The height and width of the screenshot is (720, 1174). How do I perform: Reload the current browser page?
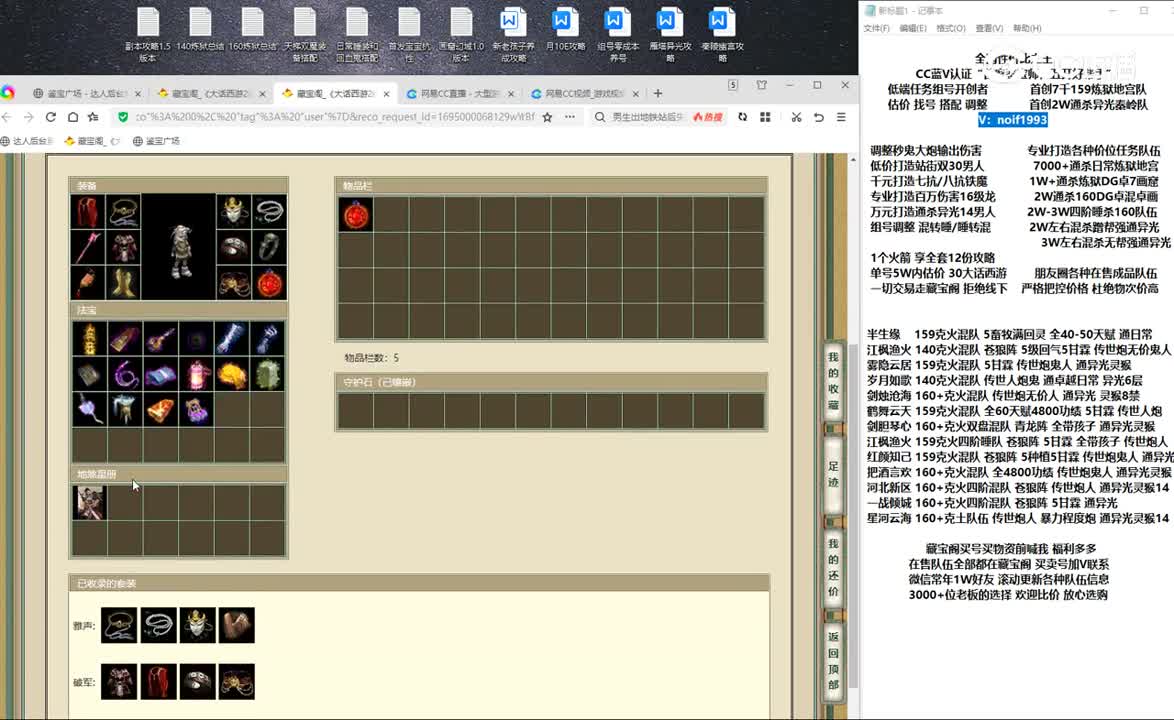coord(51,117)
